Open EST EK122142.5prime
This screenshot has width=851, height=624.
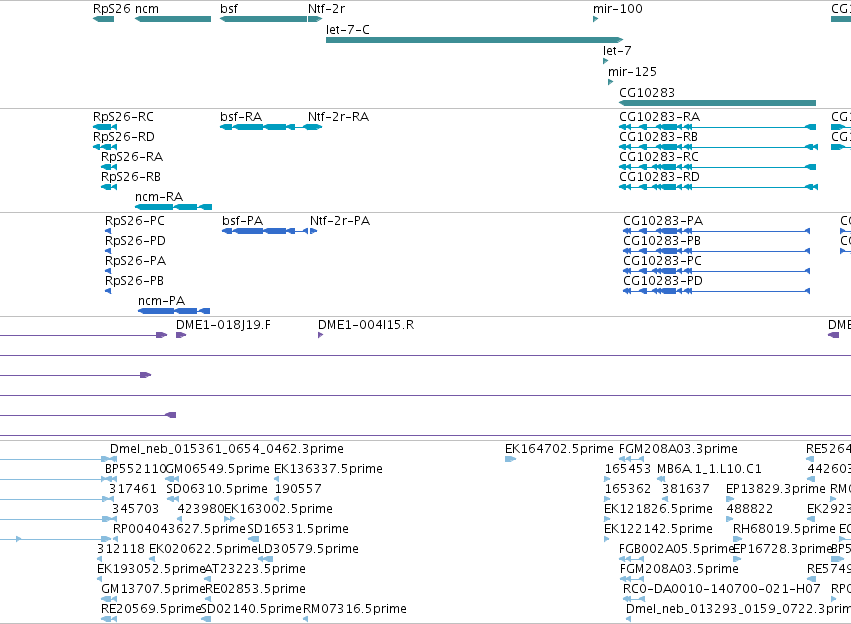click(x=658, y=529)
